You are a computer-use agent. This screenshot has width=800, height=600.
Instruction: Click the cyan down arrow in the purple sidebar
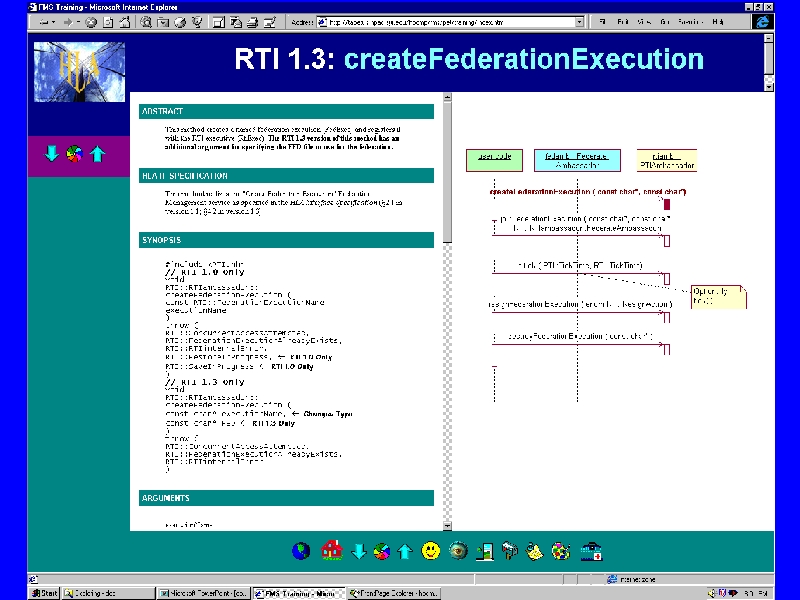(52, 153)
